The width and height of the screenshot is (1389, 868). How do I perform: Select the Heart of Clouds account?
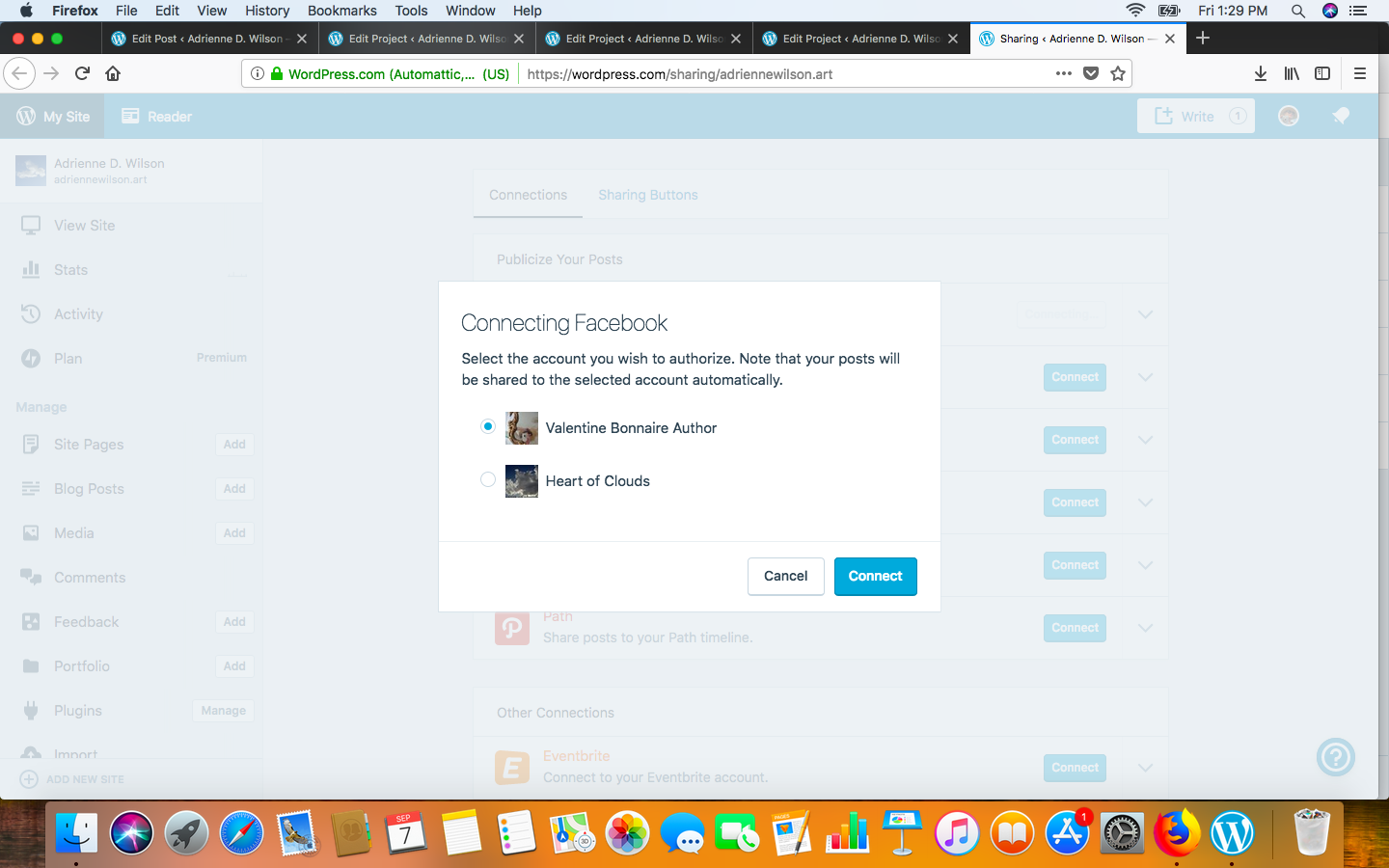[x=488, y=479]
